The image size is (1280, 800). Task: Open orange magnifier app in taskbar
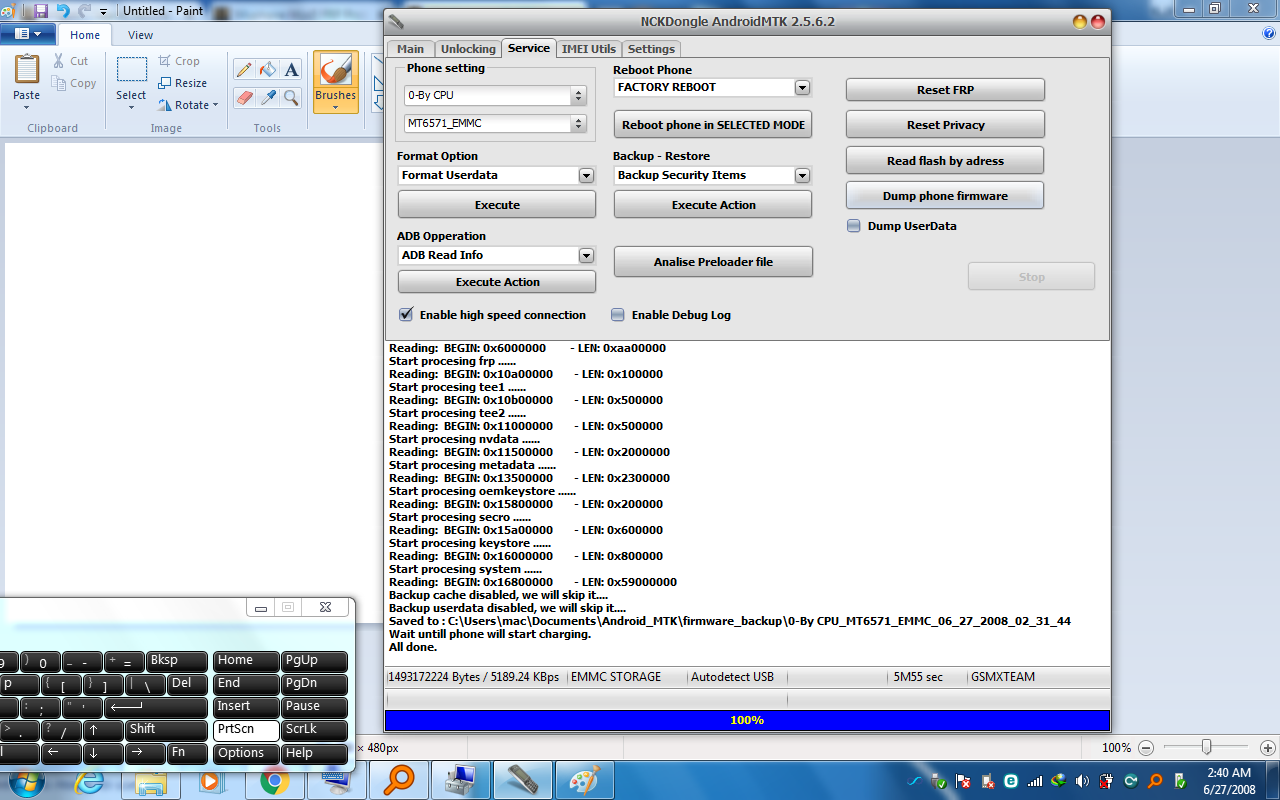coord(399,780)
